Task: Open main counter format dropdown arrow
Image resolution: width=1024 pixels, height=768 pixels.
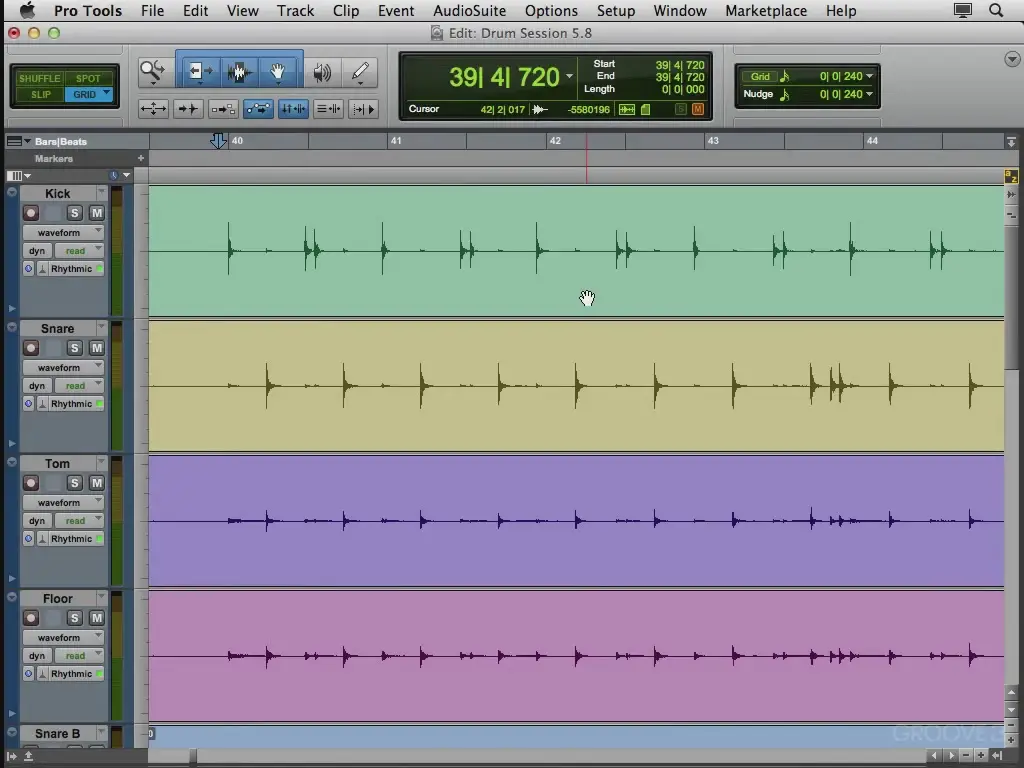Action: pos(569,76)
